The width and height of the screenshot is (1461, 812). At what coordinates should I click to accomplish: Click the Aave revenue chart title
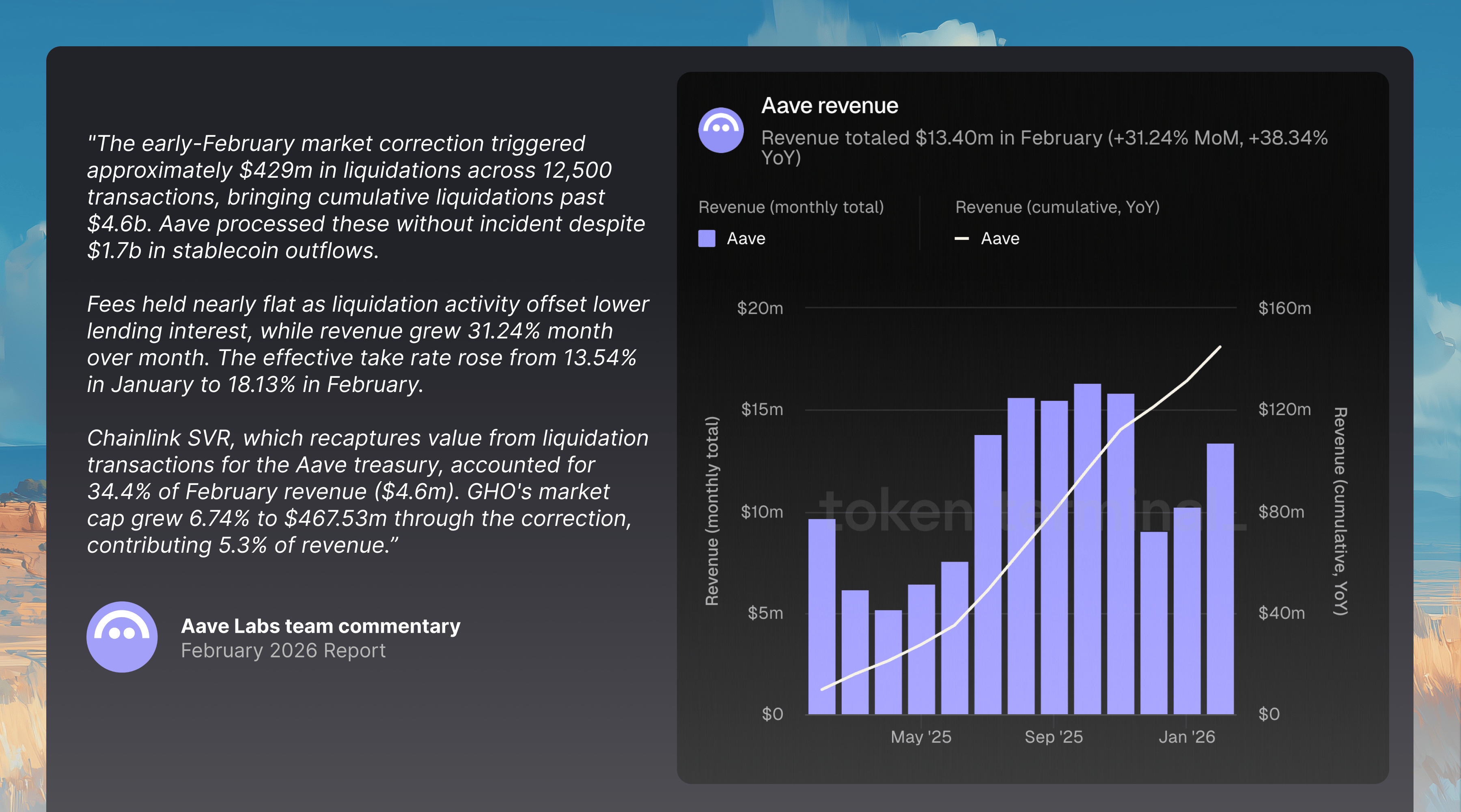coord(829,106)
